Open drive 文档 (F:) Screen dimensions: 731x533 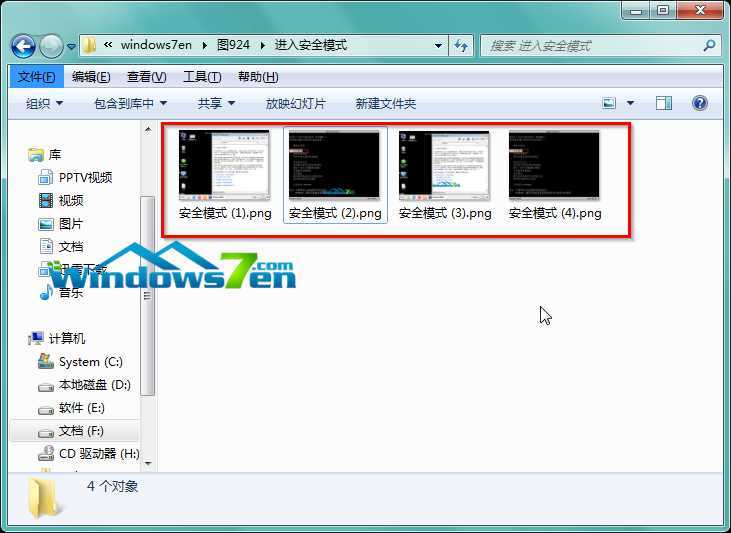pos(81,430)
